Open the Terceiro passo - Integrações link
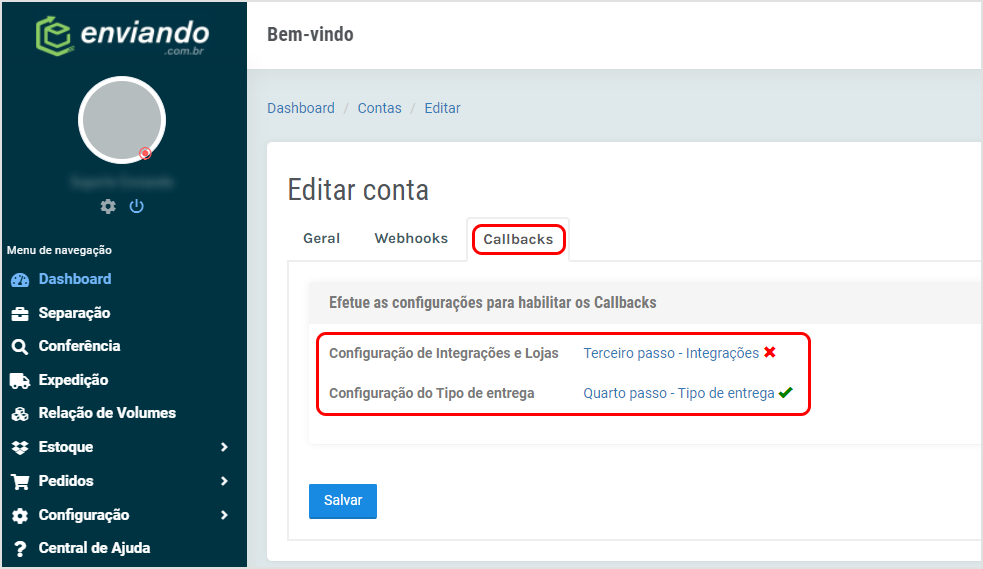 pyautogui.click(x=671, y=353)
